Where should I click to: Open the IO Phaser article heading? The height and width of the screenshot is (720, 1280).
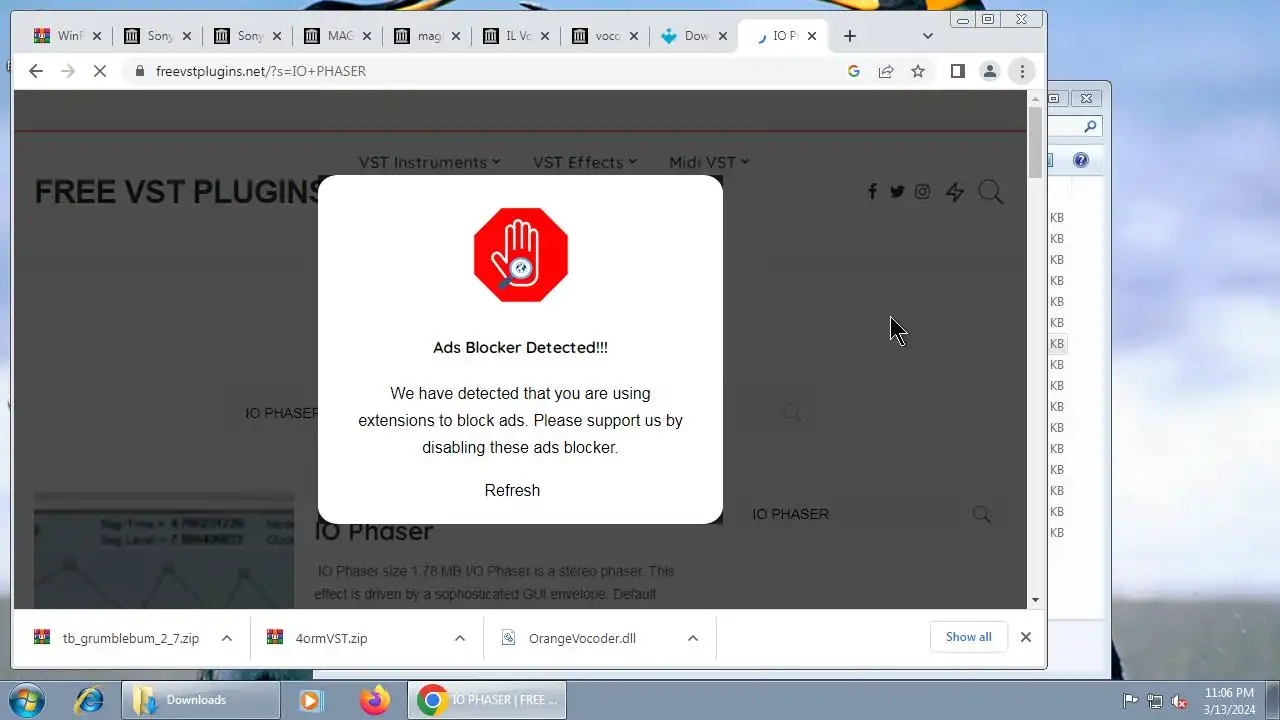[374, 531]
